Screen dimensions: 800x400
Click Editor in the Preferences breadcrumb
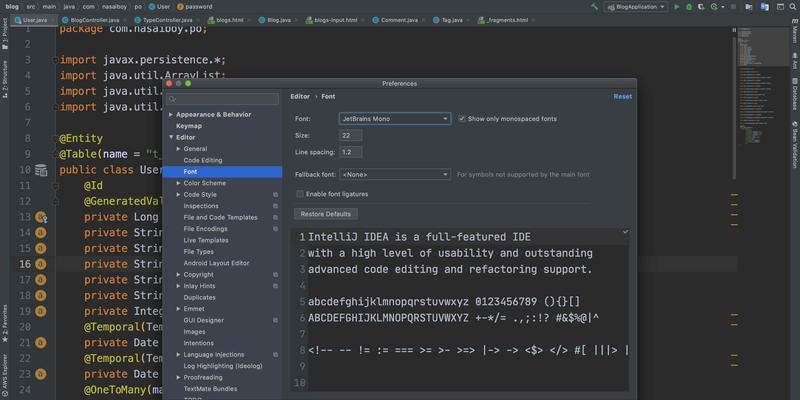pos(300,96)
